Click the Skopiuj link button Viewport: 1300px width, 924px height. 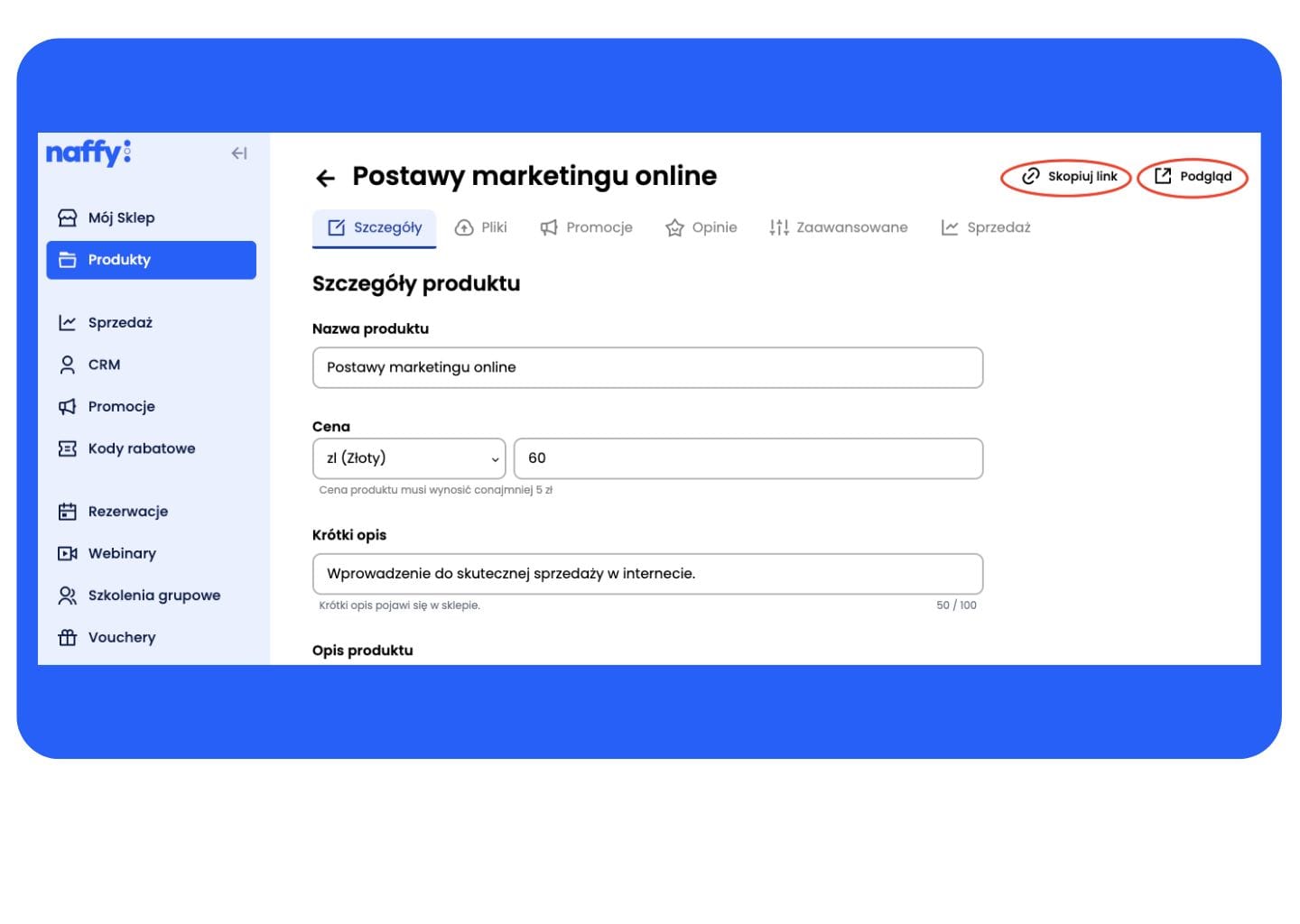(1069, 177)
